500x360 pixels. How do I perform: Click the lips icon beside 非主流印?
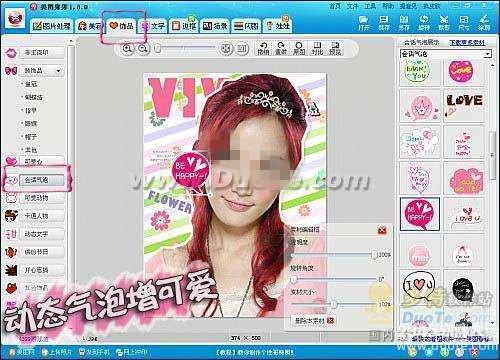11,53
